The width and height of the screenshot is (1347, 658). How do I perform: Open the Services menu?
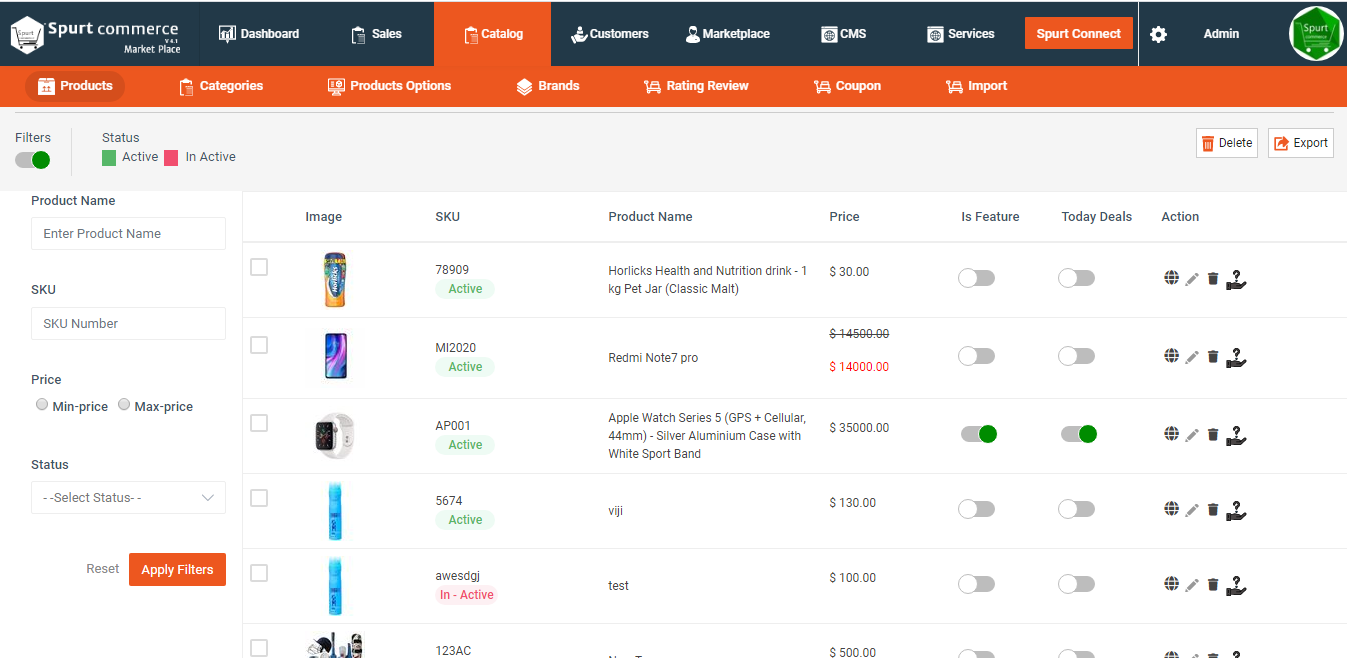pos(960,34)
